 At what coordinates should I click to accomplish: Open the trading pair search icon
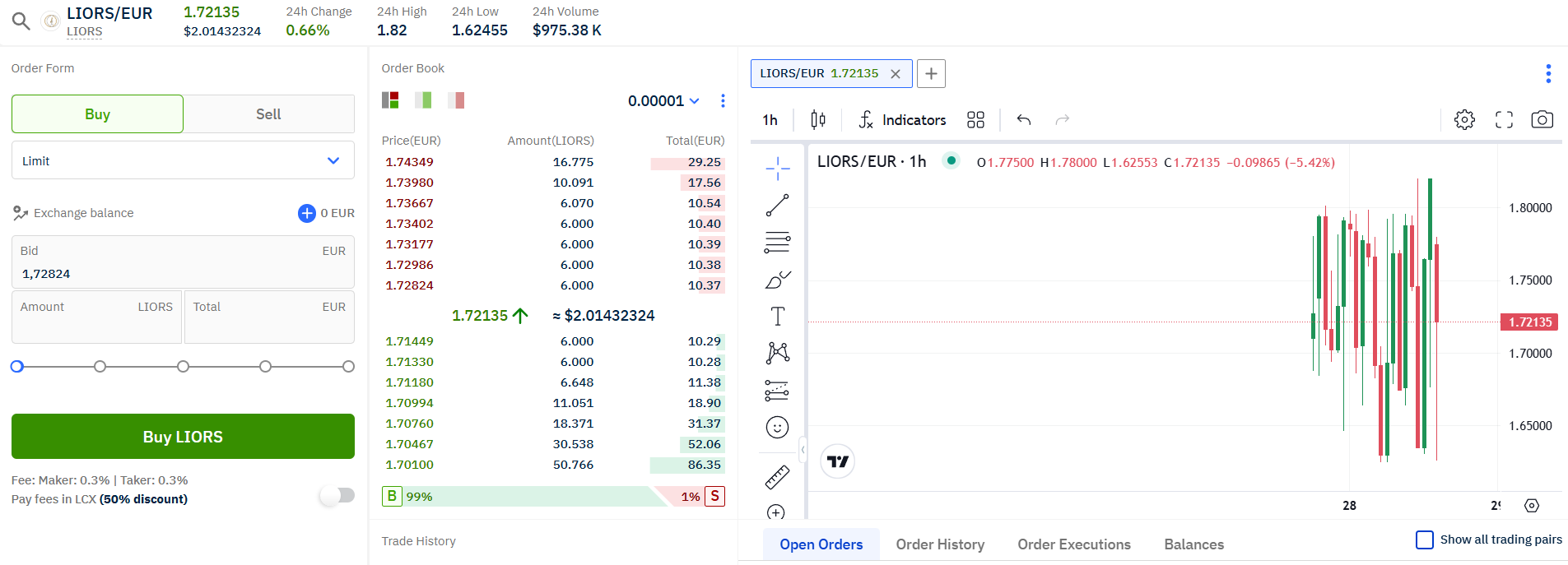coord(21,21)
